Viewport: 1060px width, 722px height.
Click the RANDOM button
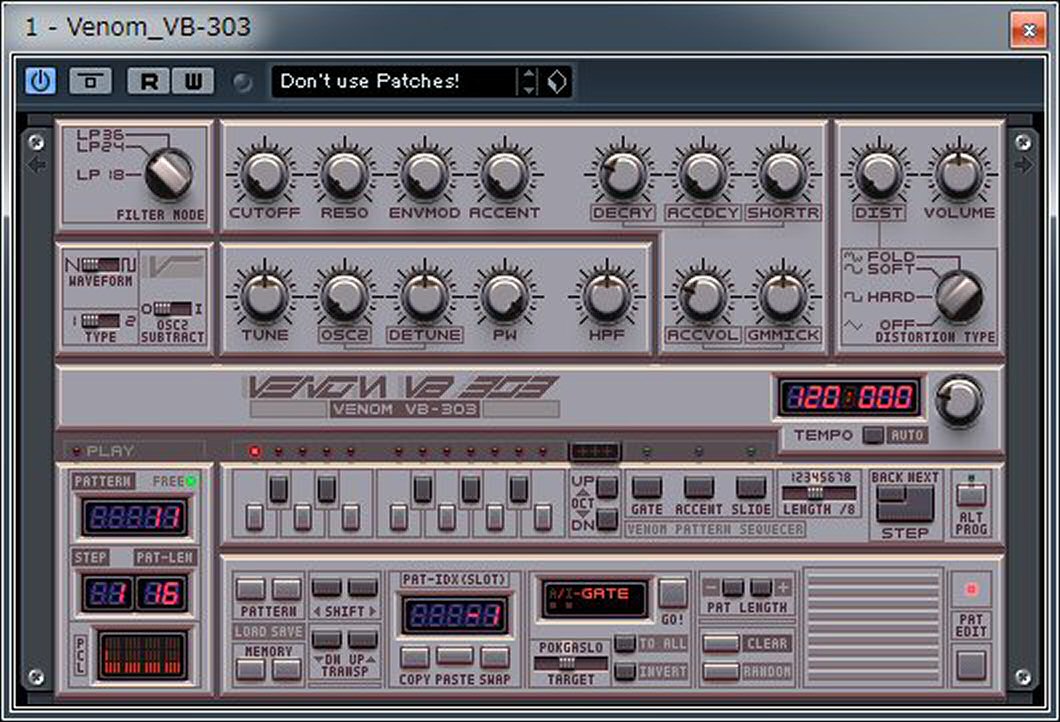(721, 671)
